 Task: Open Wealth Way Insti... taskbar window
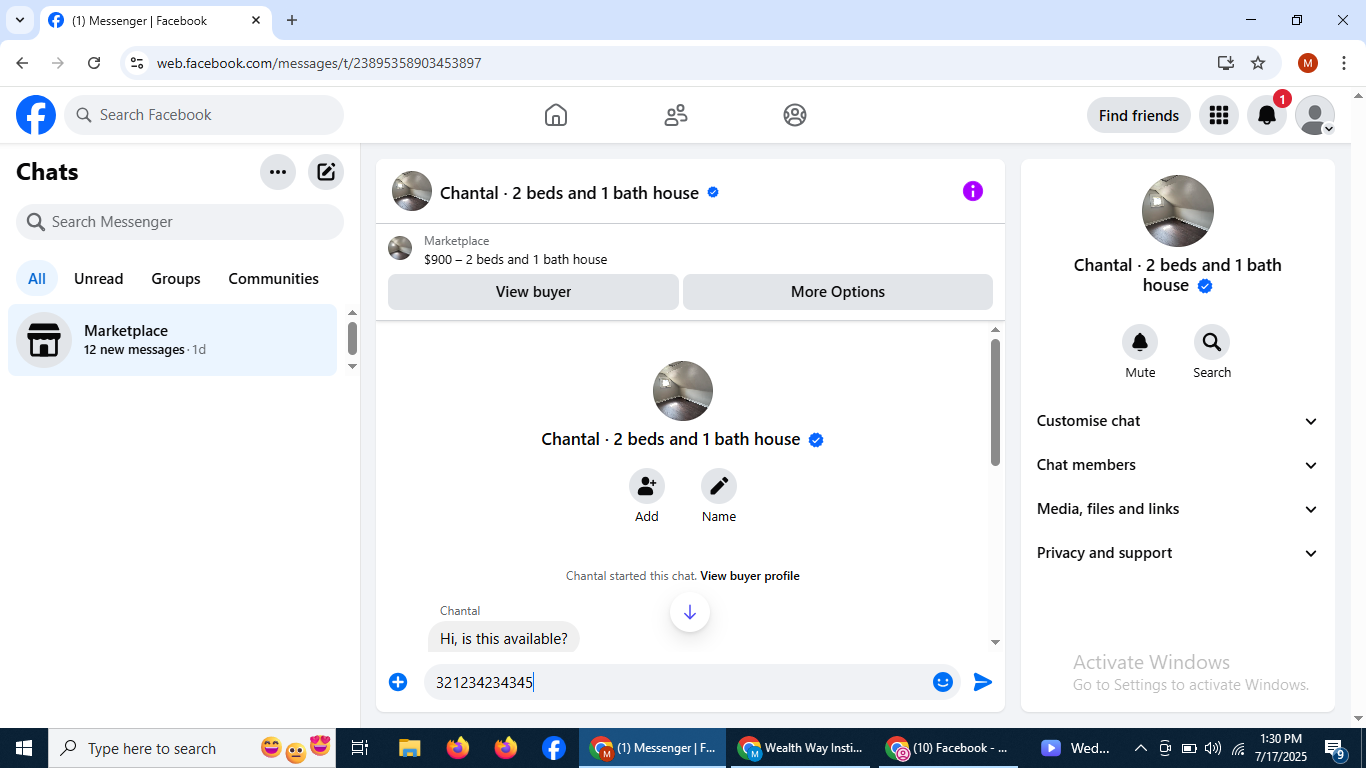point(800,748)
